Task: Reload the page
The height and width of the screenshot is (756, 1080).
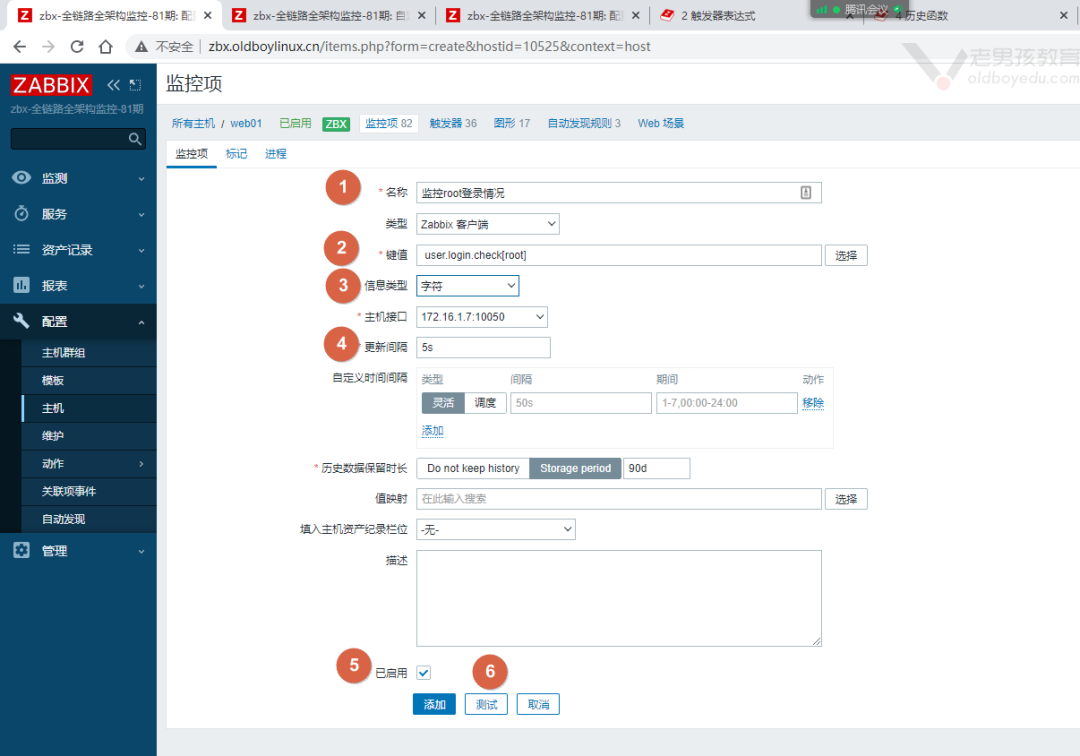Action: 77,46
